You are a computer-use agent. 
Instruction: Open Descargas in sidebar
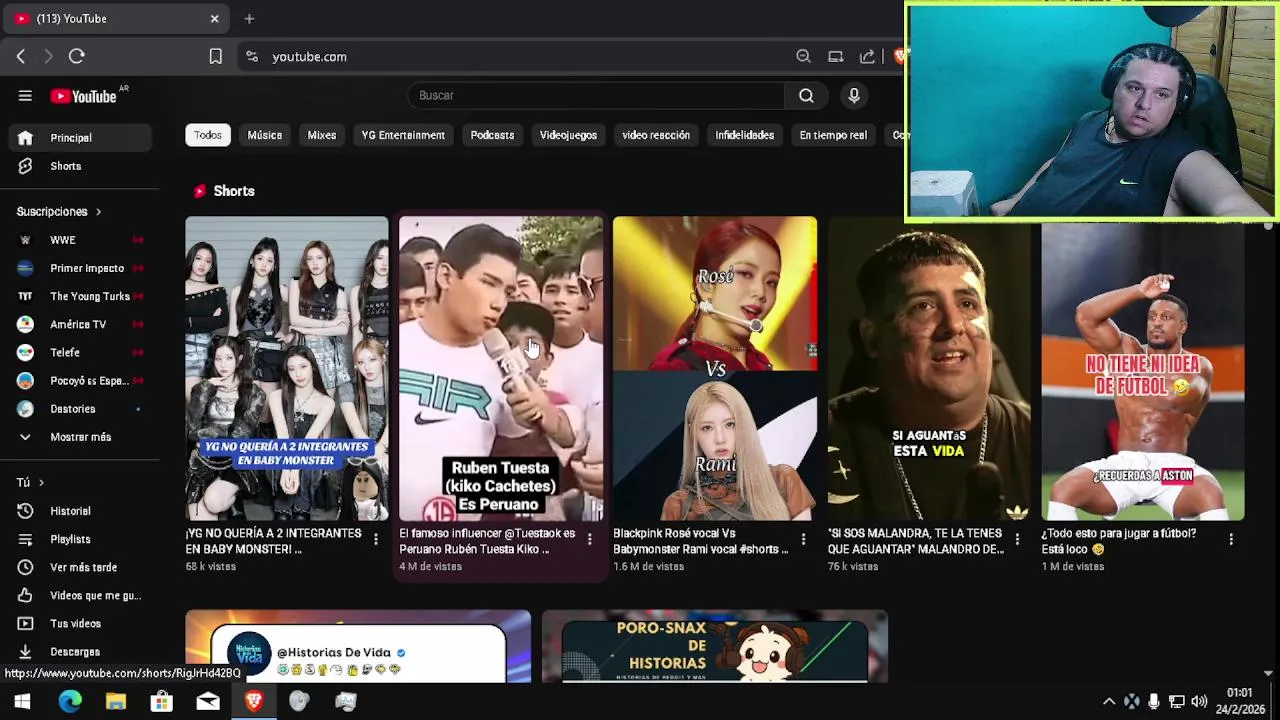tap(79, 651)
